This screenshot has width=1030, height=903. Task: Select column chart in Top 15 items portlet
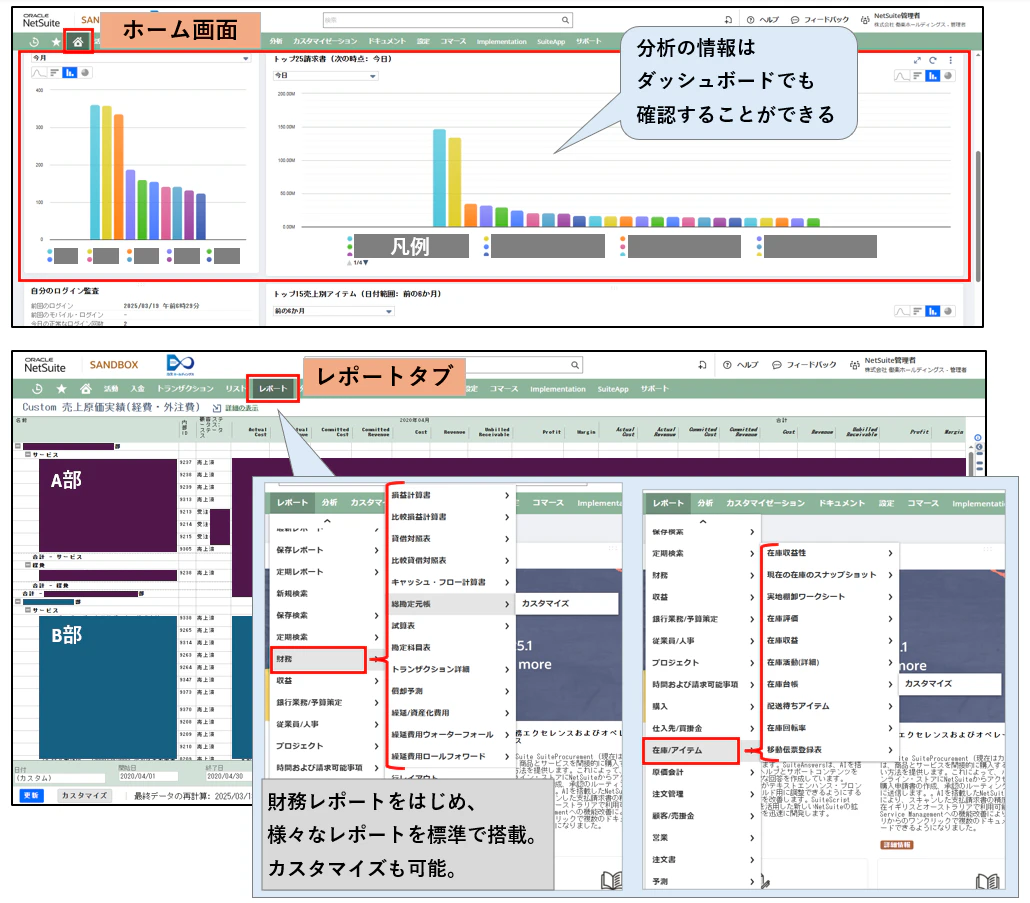click(x=933, y=311)
